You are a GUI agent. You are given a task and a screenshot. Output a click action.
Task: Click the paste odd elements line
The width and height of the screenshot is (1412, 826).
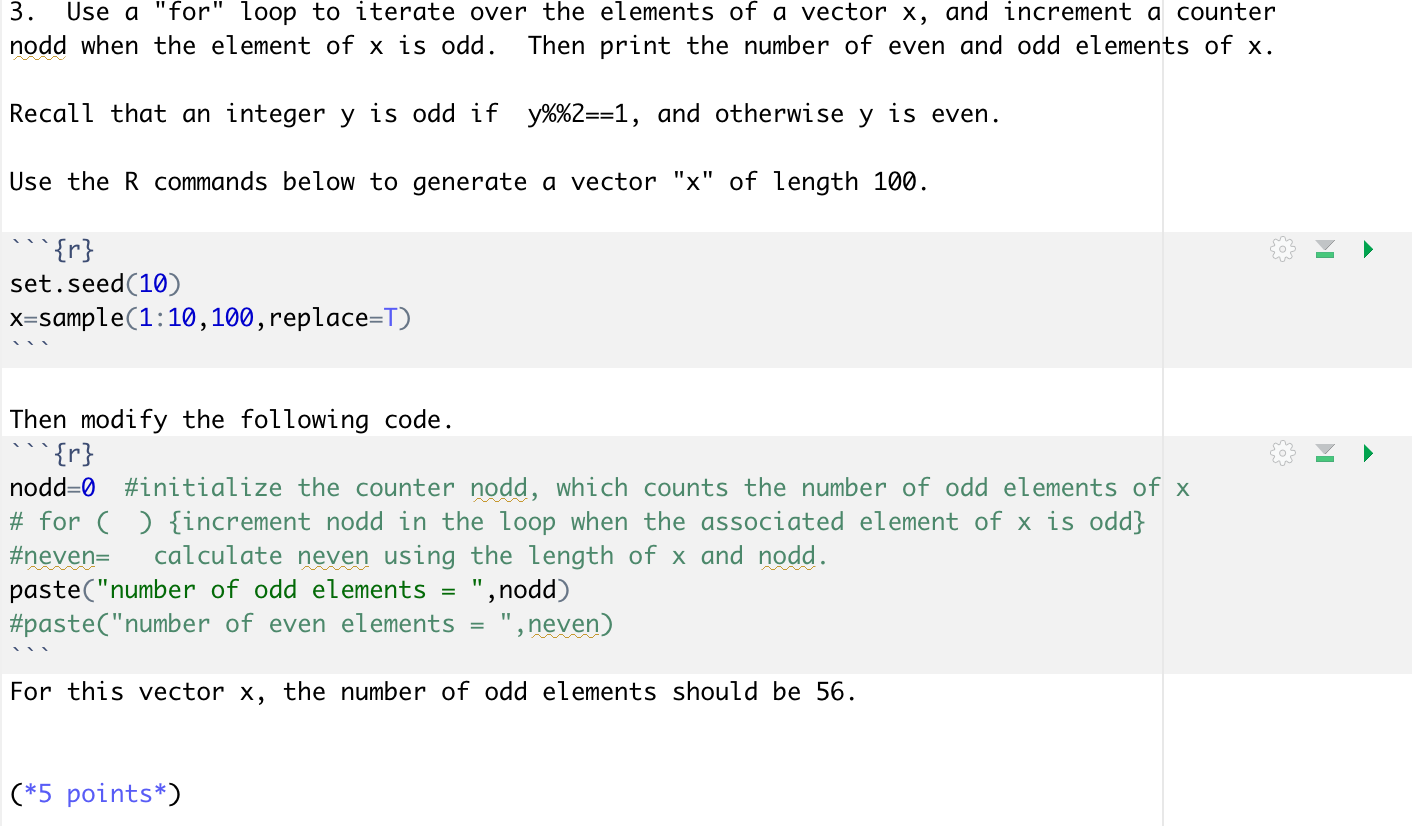pos(290,589)
